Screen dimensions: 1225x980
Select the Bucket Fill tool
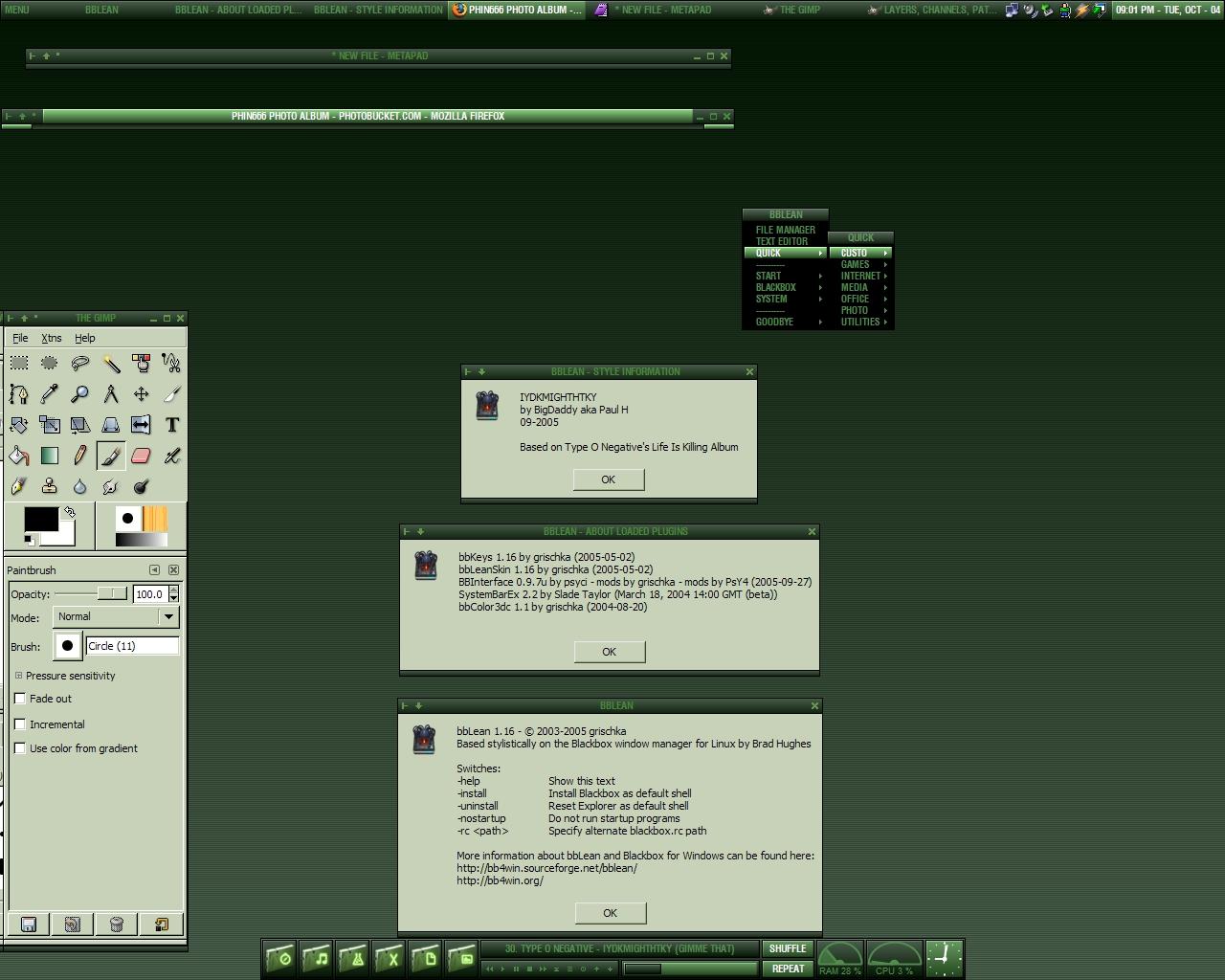pos(19,456)
